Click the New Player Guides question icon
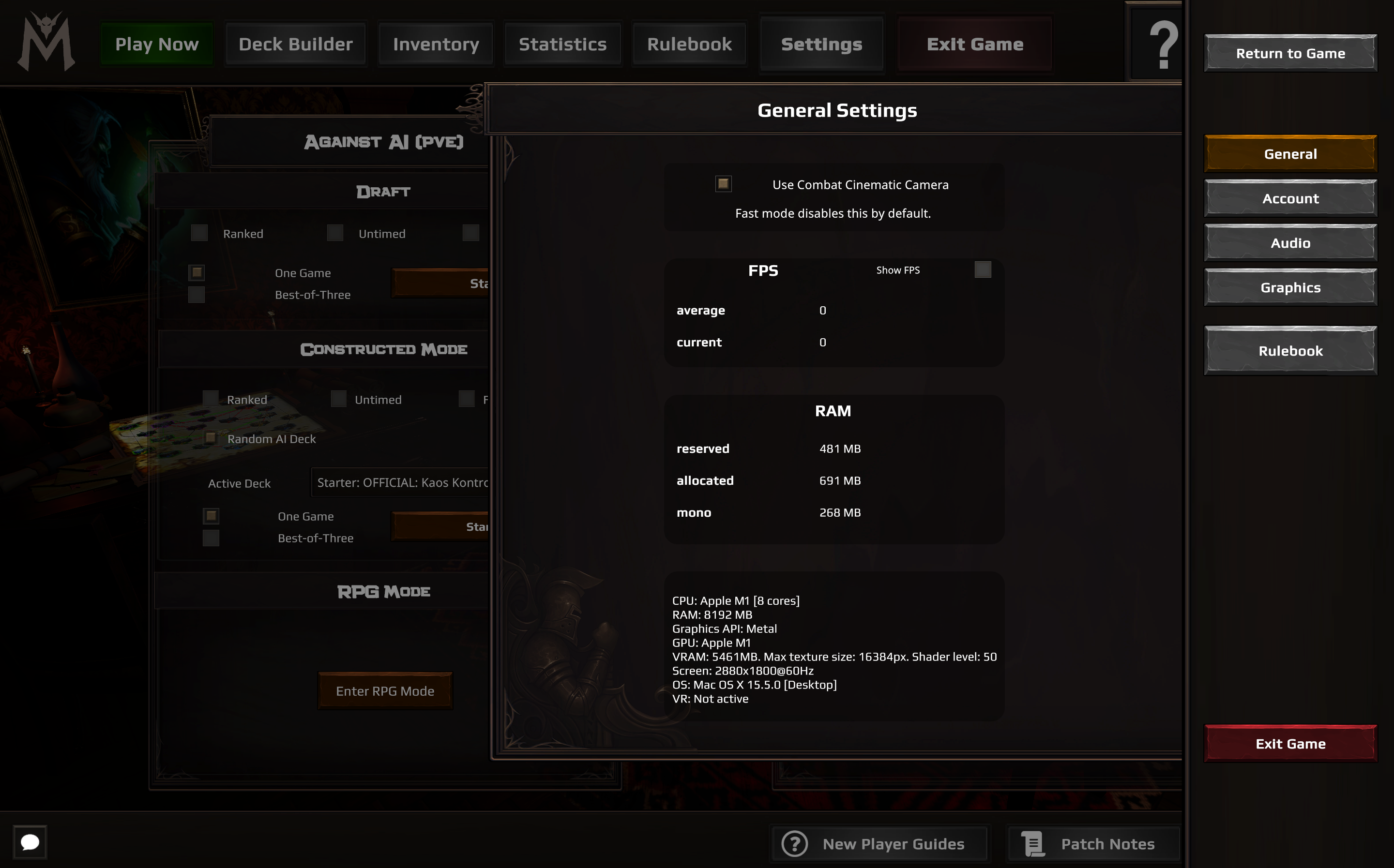 click(795, 844)
